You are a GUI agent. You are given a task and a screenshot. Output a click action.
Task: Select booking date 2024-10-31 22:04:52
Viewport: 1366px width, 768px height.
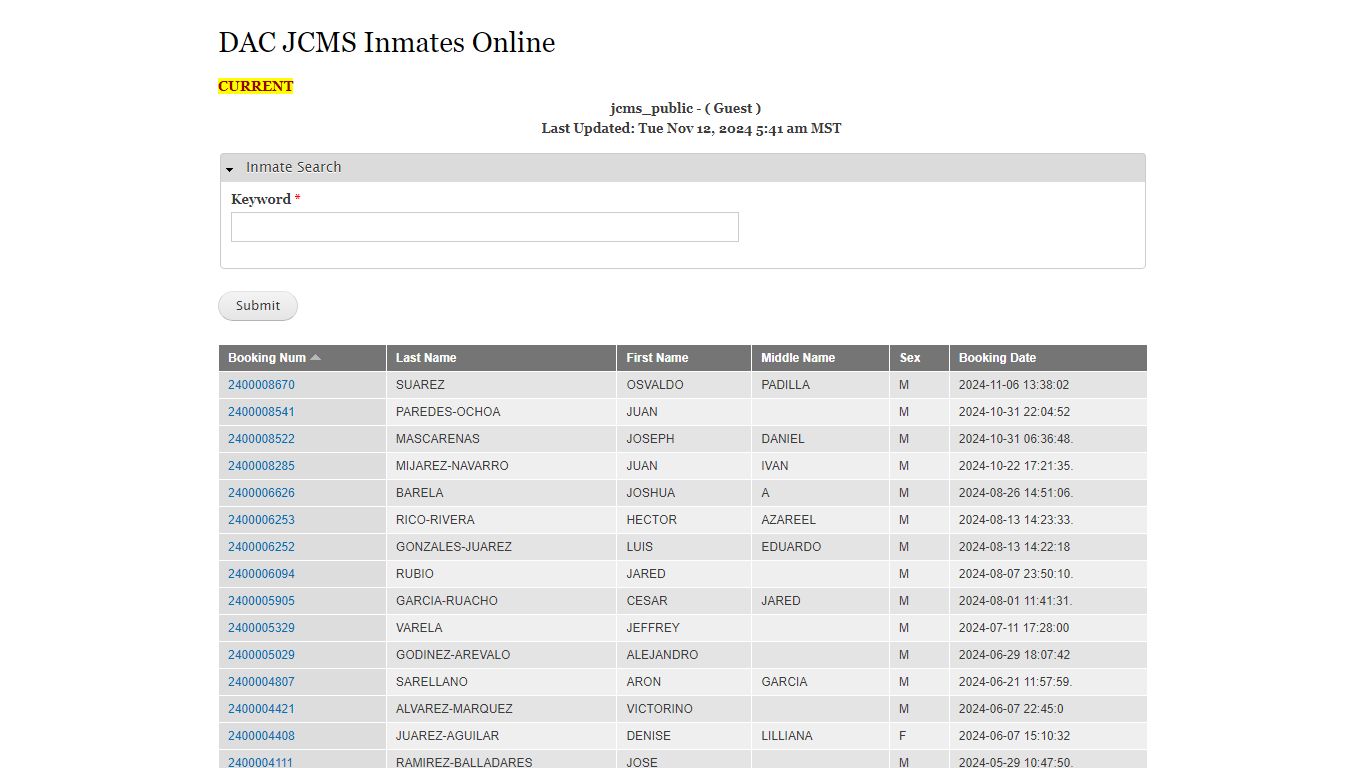(1048, 412)
